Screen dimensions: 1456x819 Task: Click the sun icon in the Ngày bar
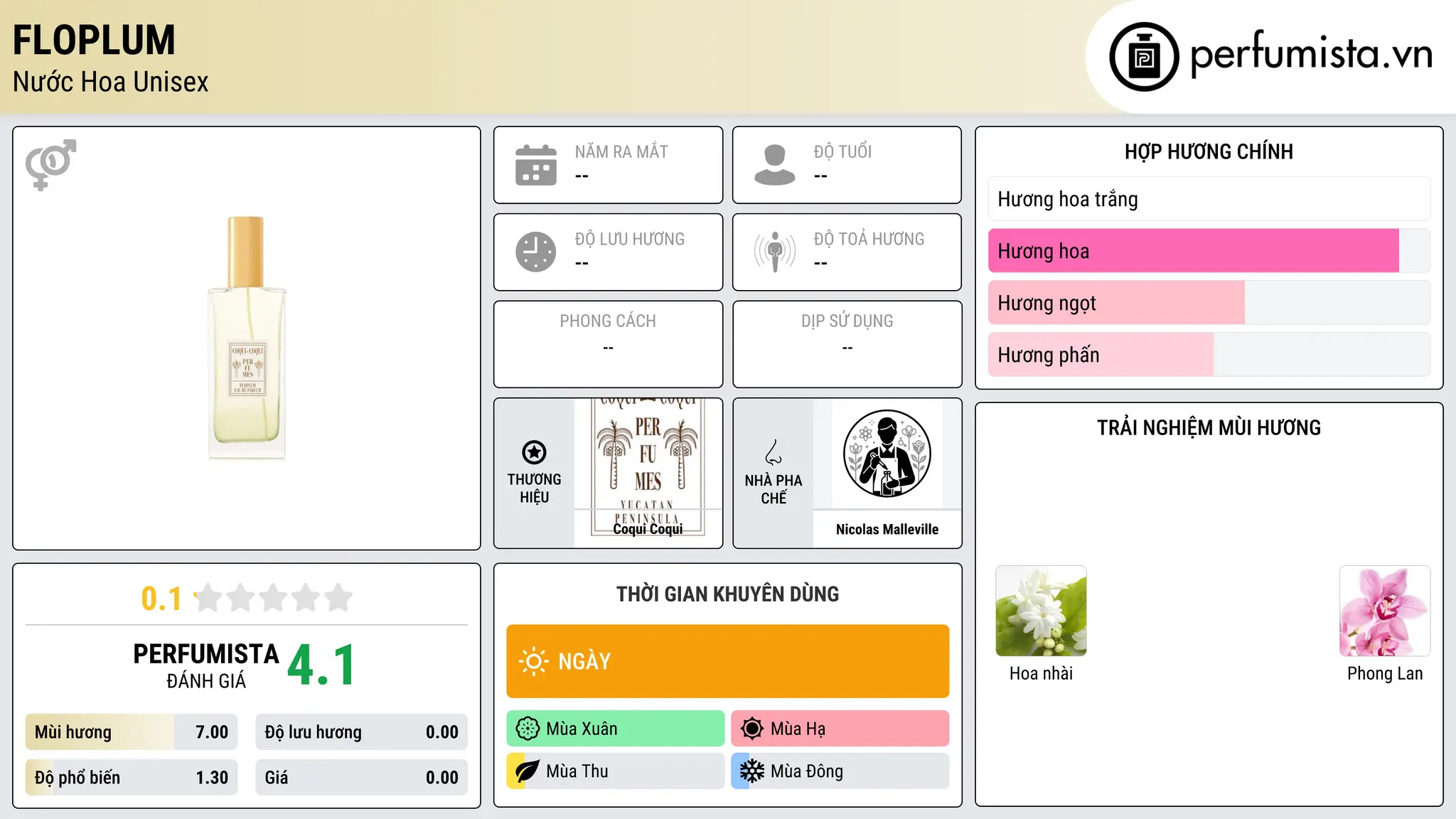tap(533, 661)
